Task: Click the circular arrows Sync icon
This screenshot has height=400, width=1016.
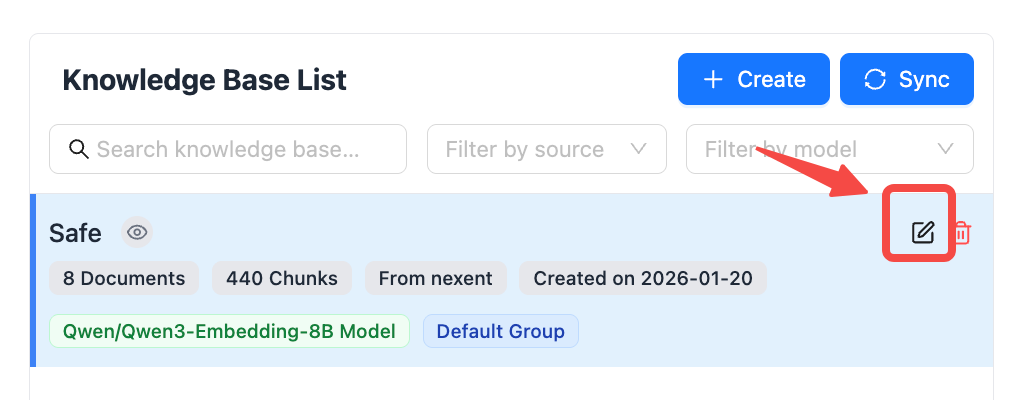Action: 875,80
